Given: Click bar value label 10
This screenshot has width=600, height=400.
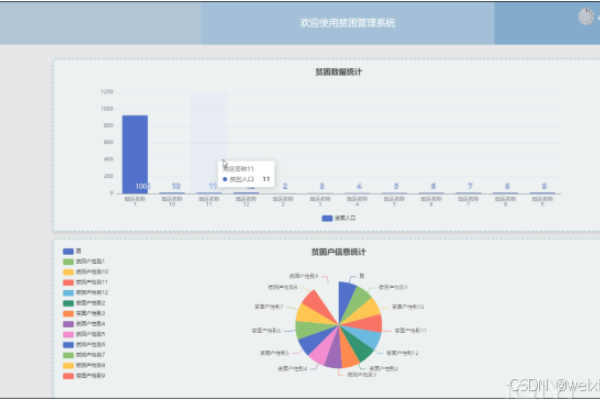Looking at the screenshot, I should coord(176,186).
